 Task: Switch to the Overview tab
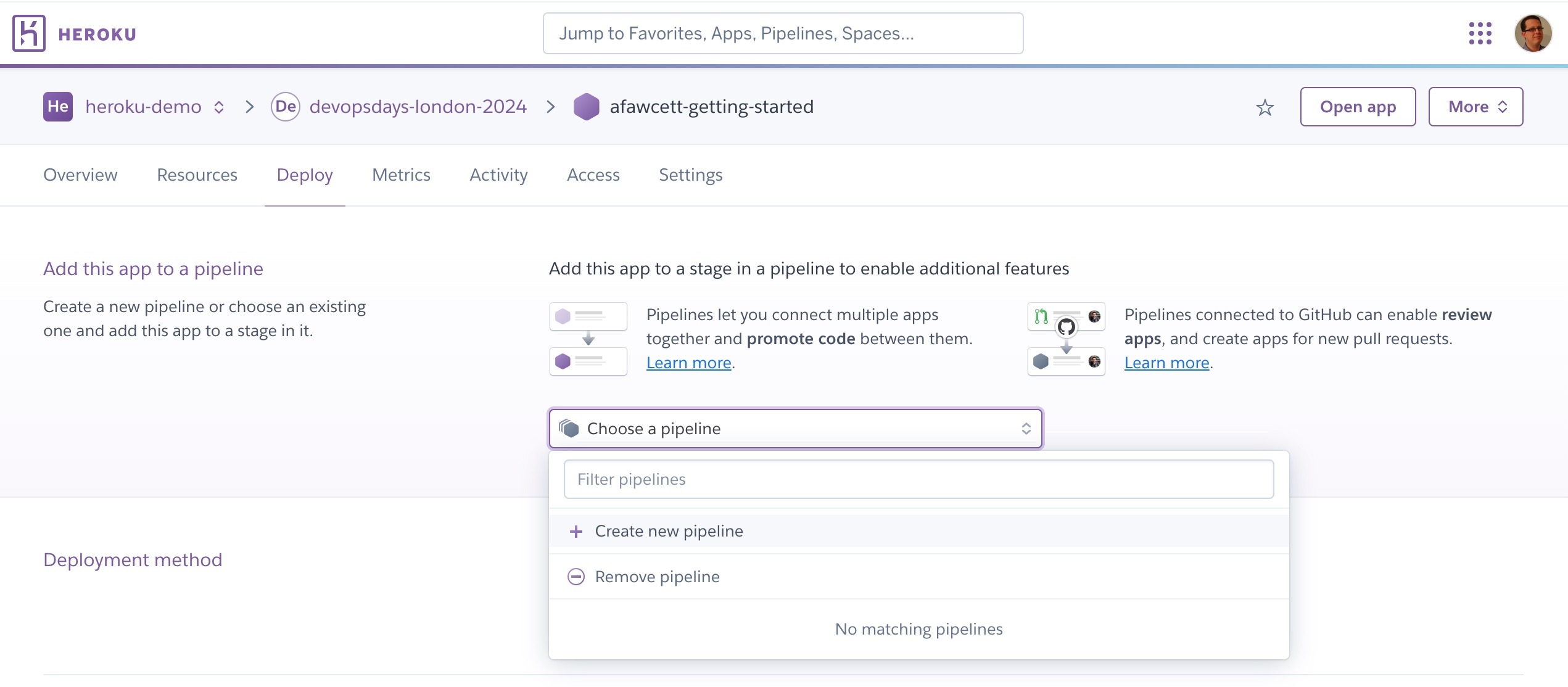(x=80, y=175)
